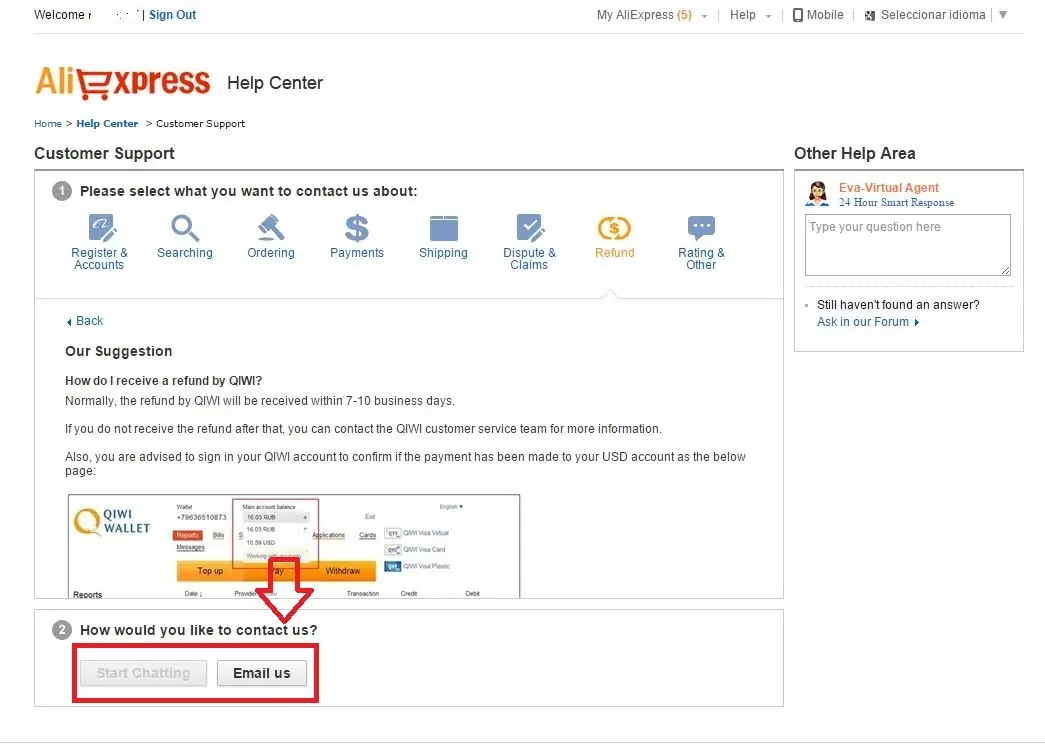Focus the Type your question here box
This screenshot has width=1045, height=755.
(x=908, y=245)
